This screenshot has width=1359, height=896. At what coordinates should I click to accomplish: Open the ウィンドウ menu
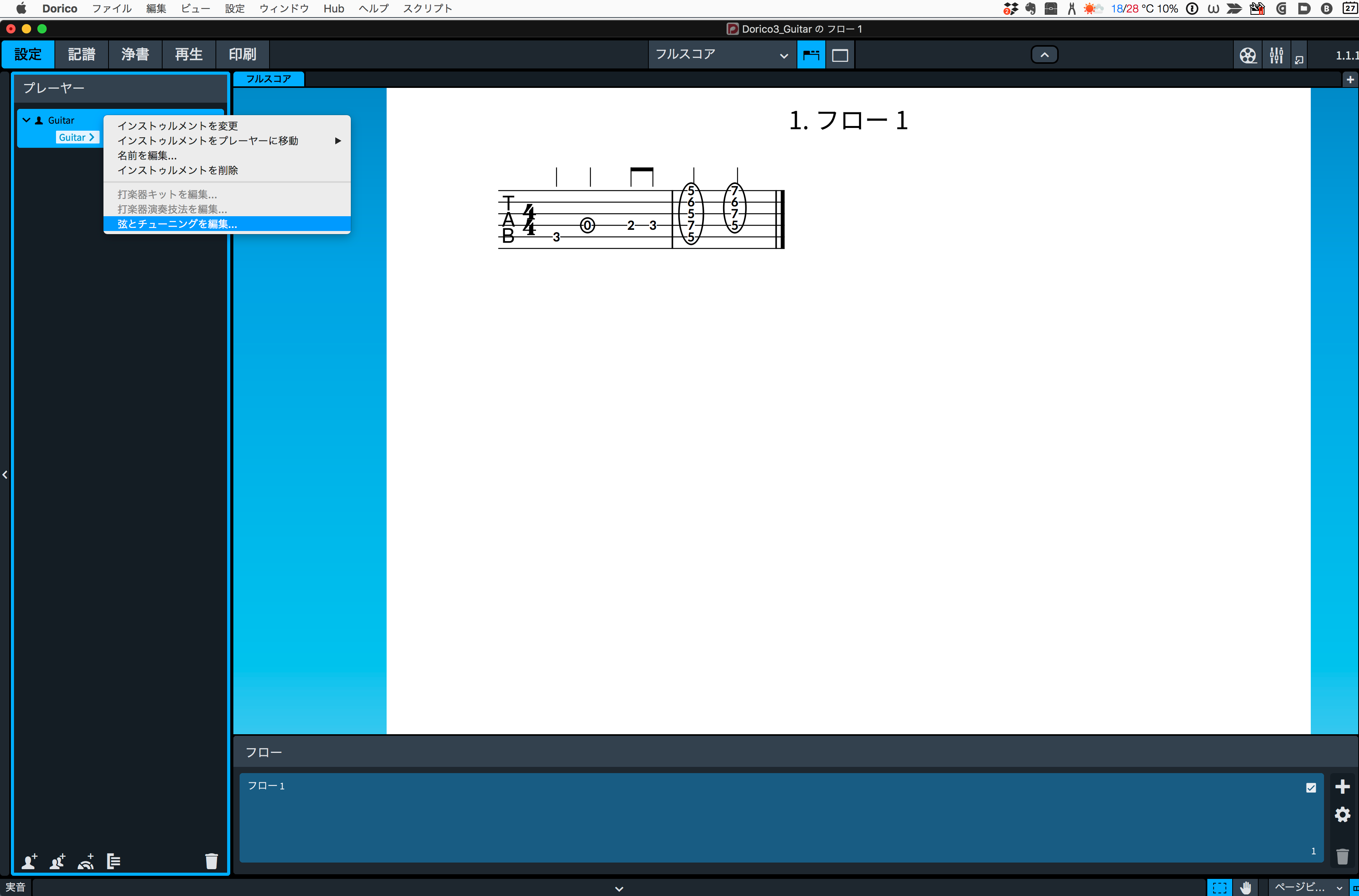[284, 9]
